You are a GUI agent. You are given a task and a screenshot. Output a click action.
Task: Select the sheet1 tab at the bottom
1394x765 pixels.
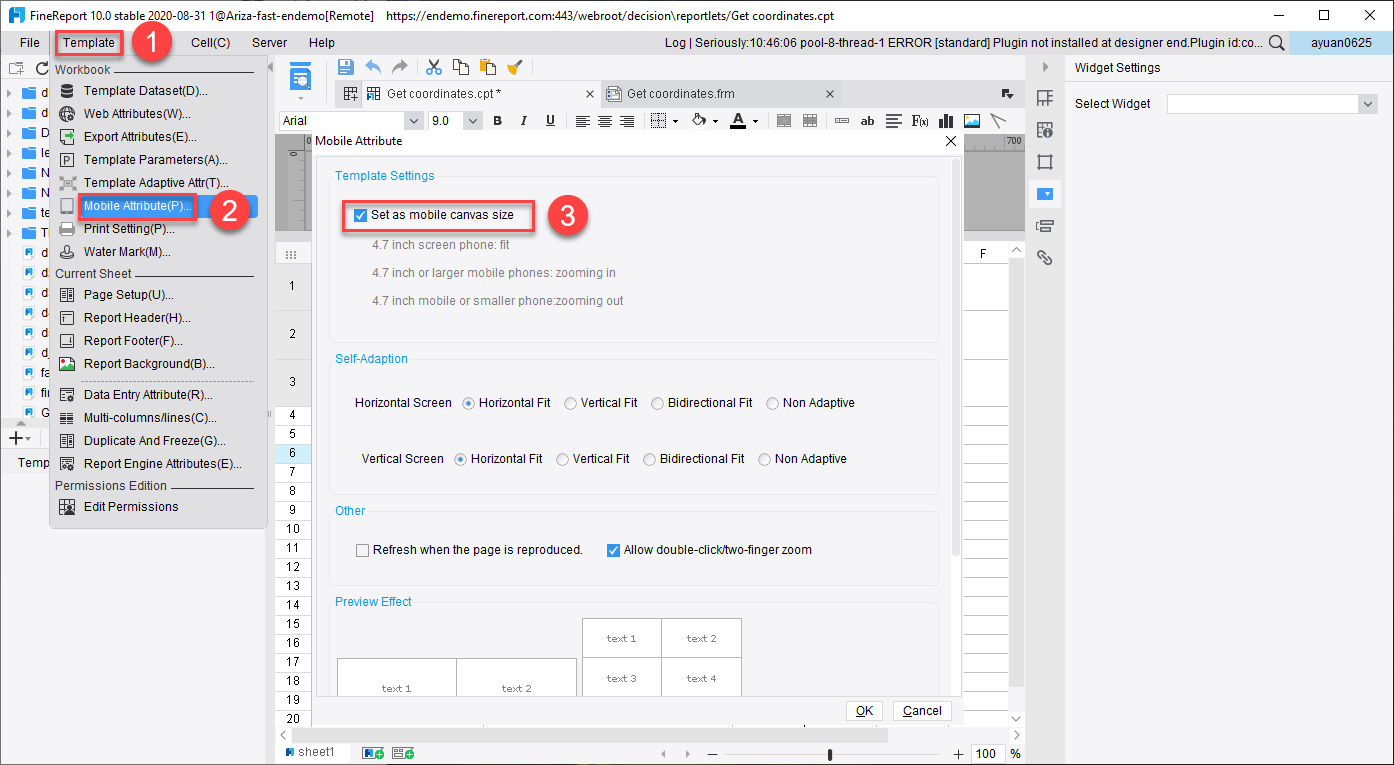coord(310,752)
